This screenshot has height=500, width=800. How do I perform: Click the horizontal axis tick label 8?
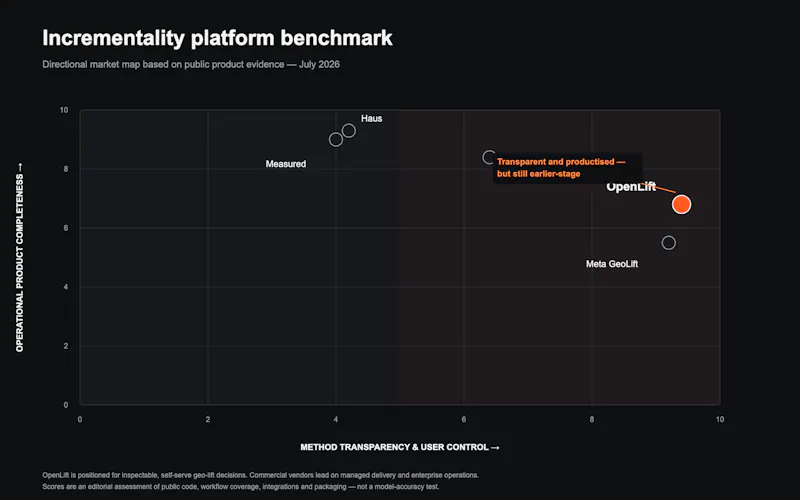(592, 419)
